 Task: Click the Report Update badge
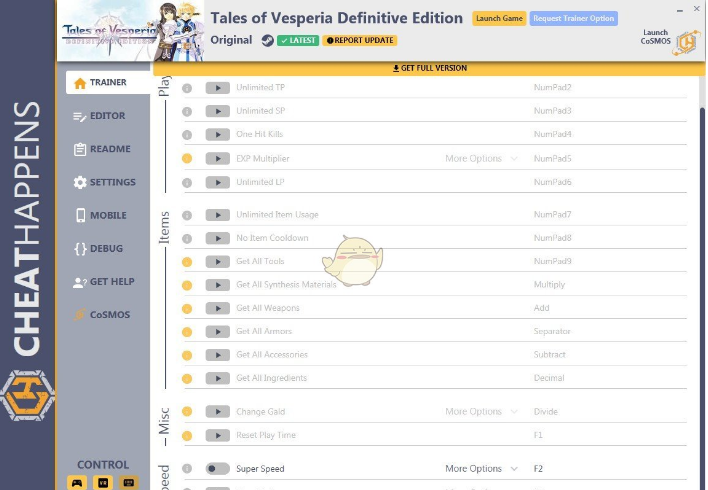click(x=360, y=40)
